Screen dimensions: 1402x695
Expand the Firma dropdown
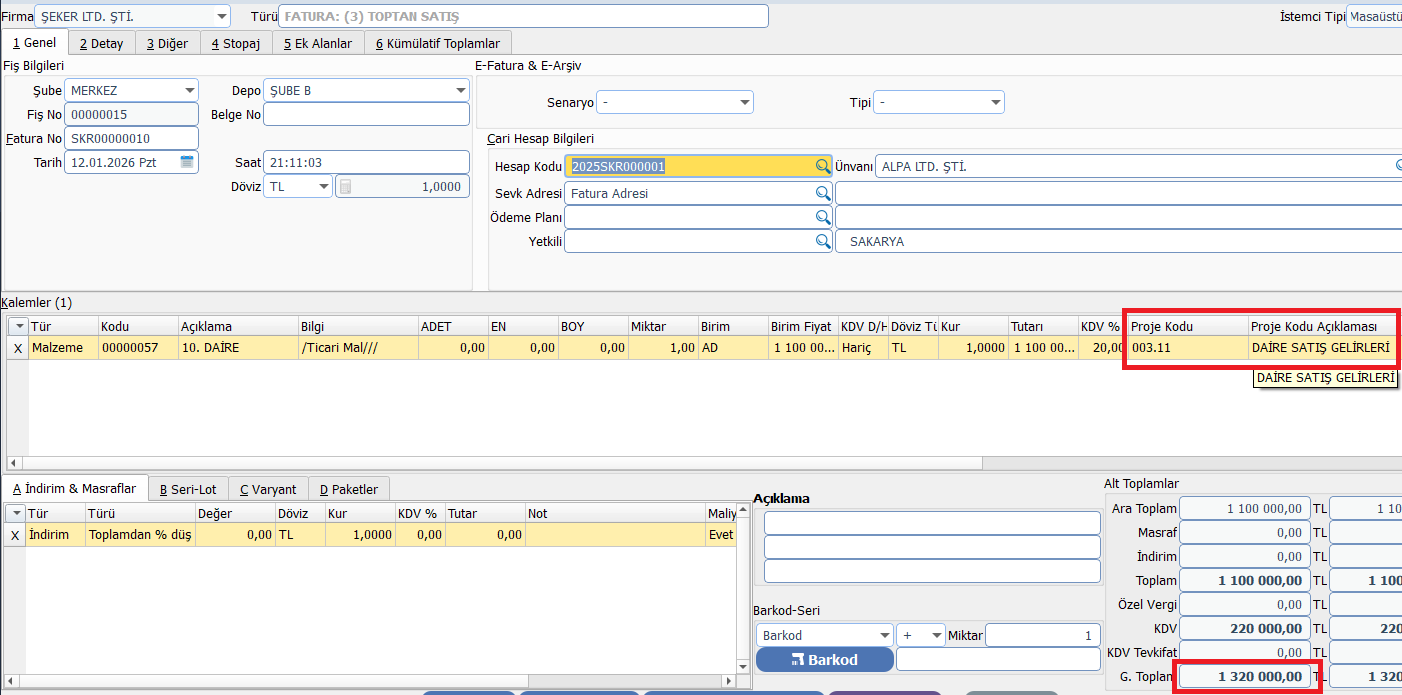click(x=221, y=17)
